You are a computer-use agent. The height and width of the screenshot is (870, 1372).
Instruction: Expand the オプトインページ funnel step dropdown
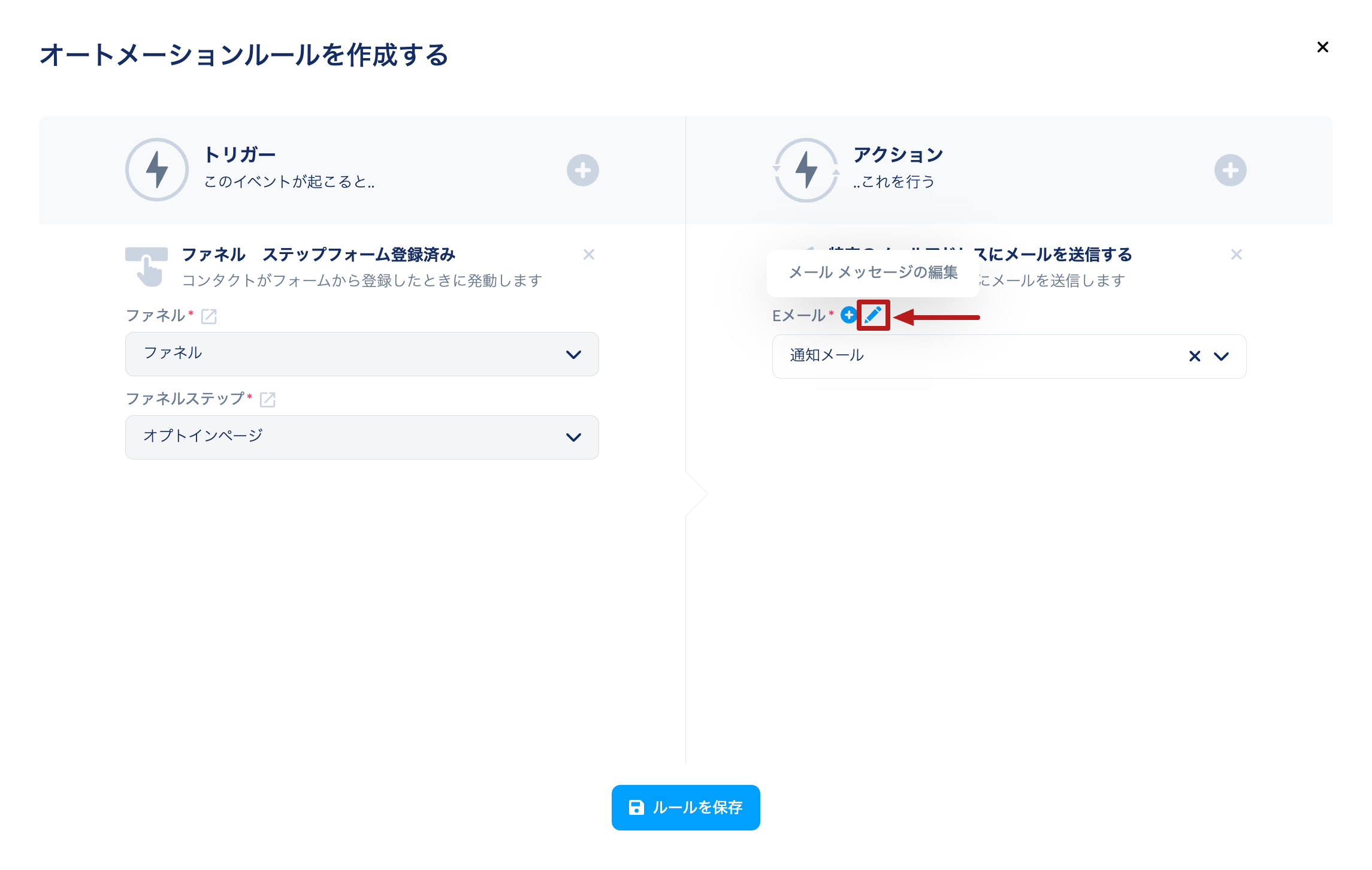[573, 437]
